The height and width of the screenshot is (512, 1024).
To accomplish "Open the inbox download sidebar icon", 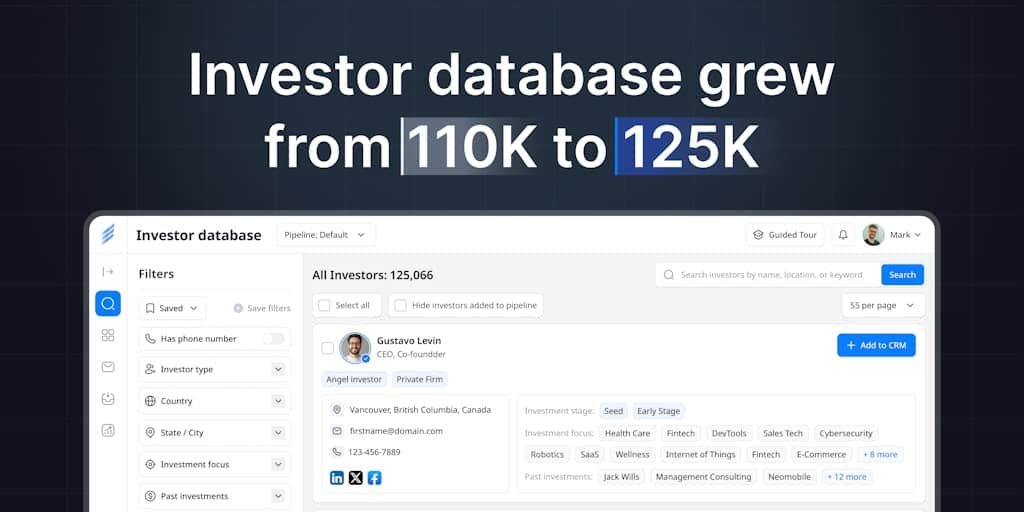I will [108, 398].
